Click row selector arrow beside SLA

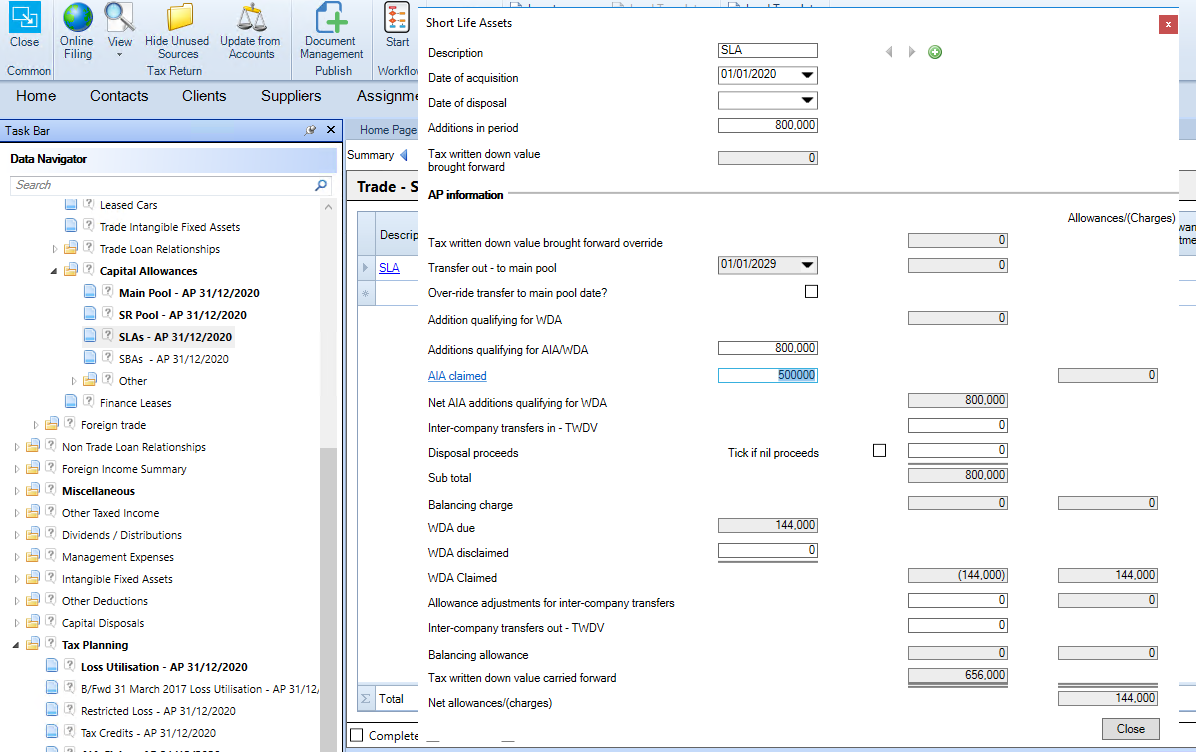click(x=366, y=268)
